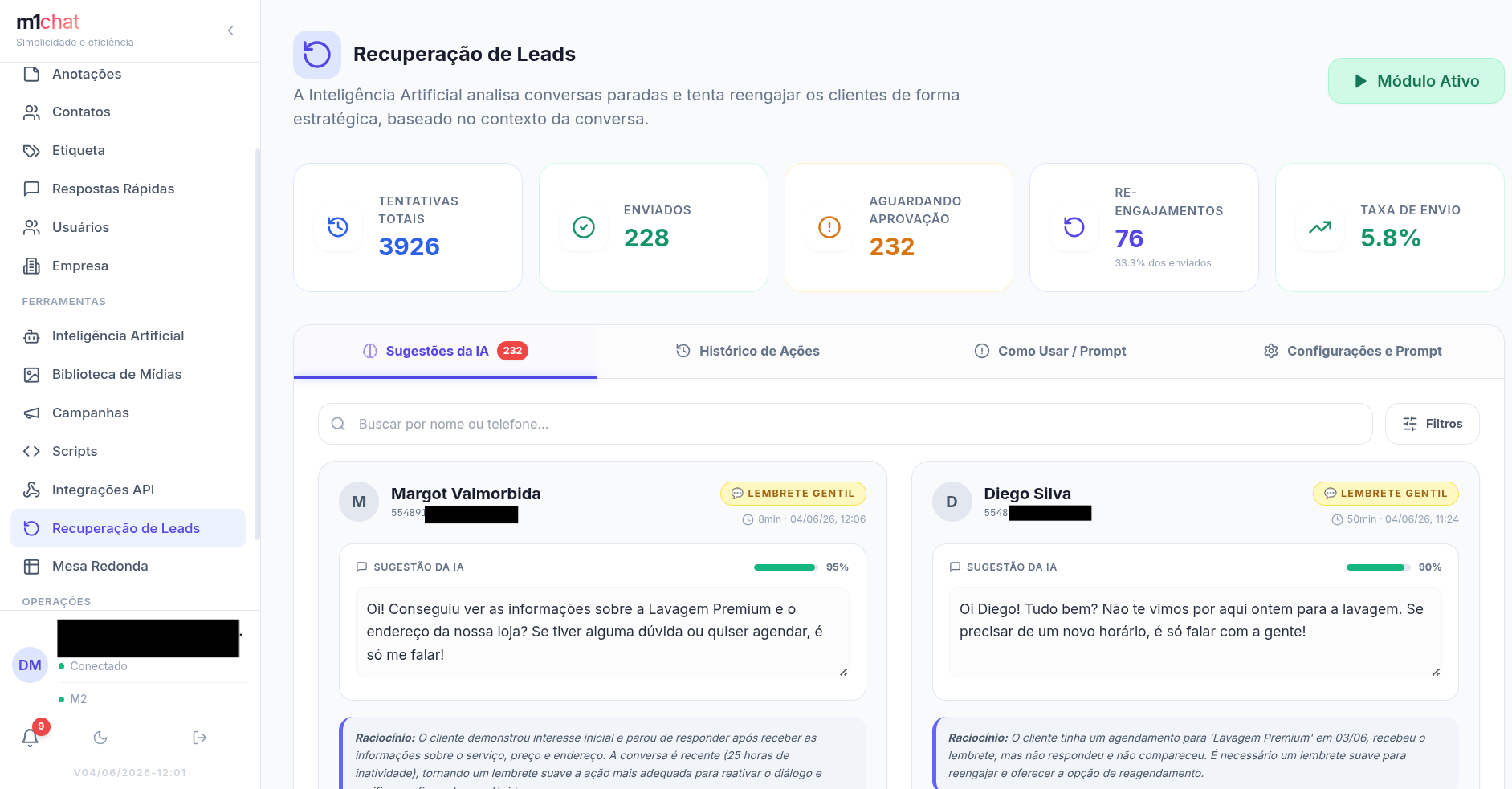Click the Taxa de Envio trend icon
The image size is (1512, 789).
1320,227
